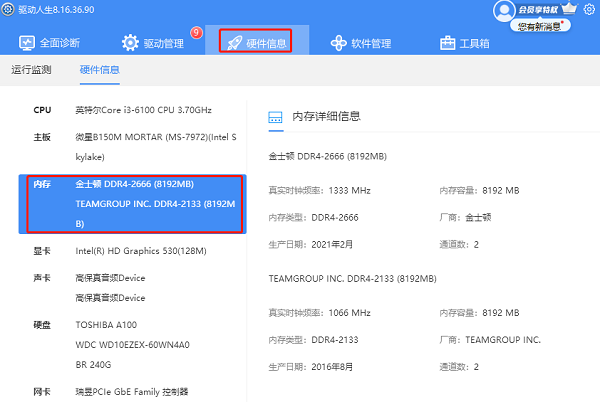Viewport: 600px width, 402px height.
Task: Click the 真实时钟频率 1333 MHz value
Action: [x=349, y=190]
